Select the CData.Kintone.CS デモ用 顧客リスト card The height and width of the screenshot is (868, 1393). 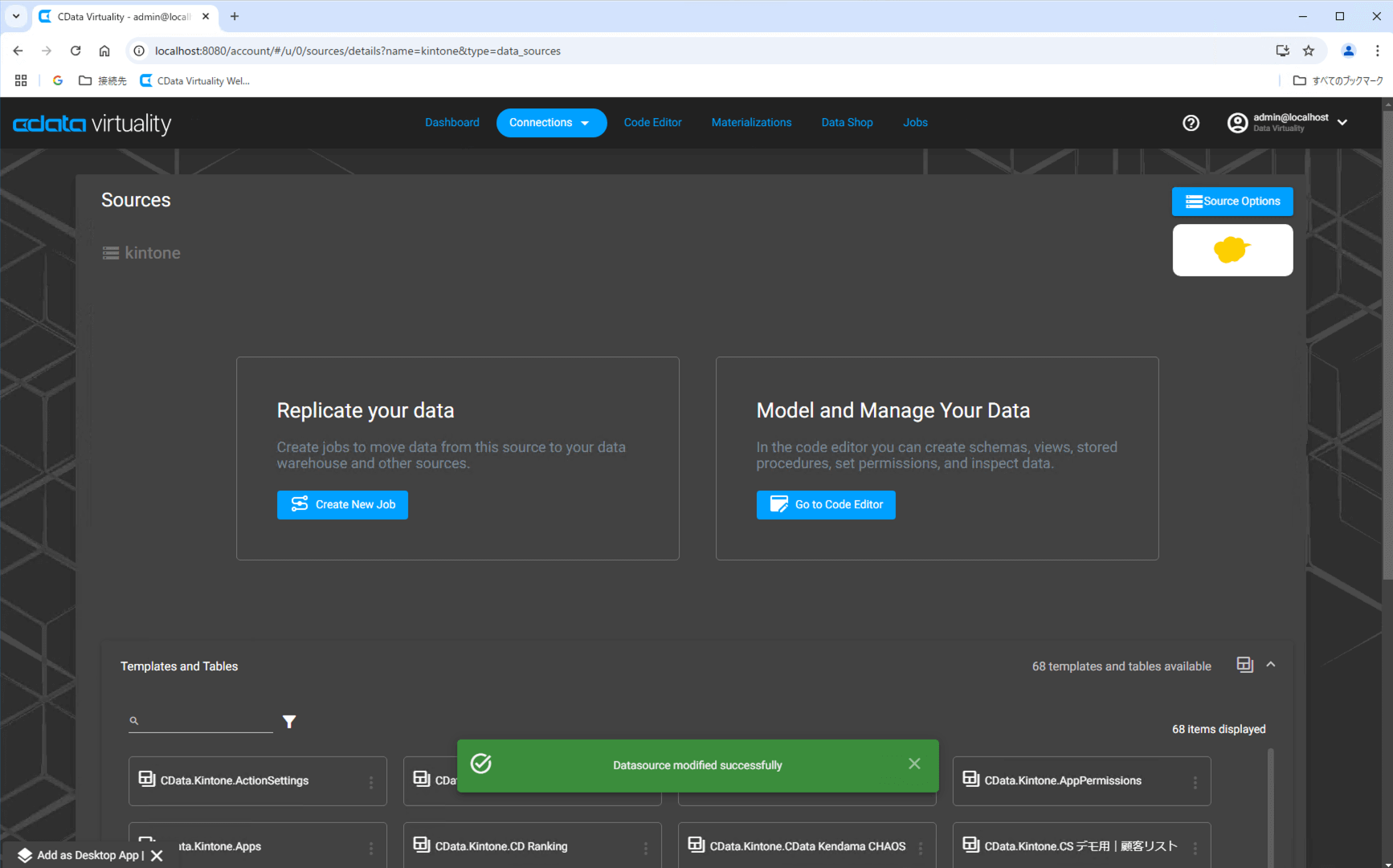pyautogui.click(x=1081, y=845)
